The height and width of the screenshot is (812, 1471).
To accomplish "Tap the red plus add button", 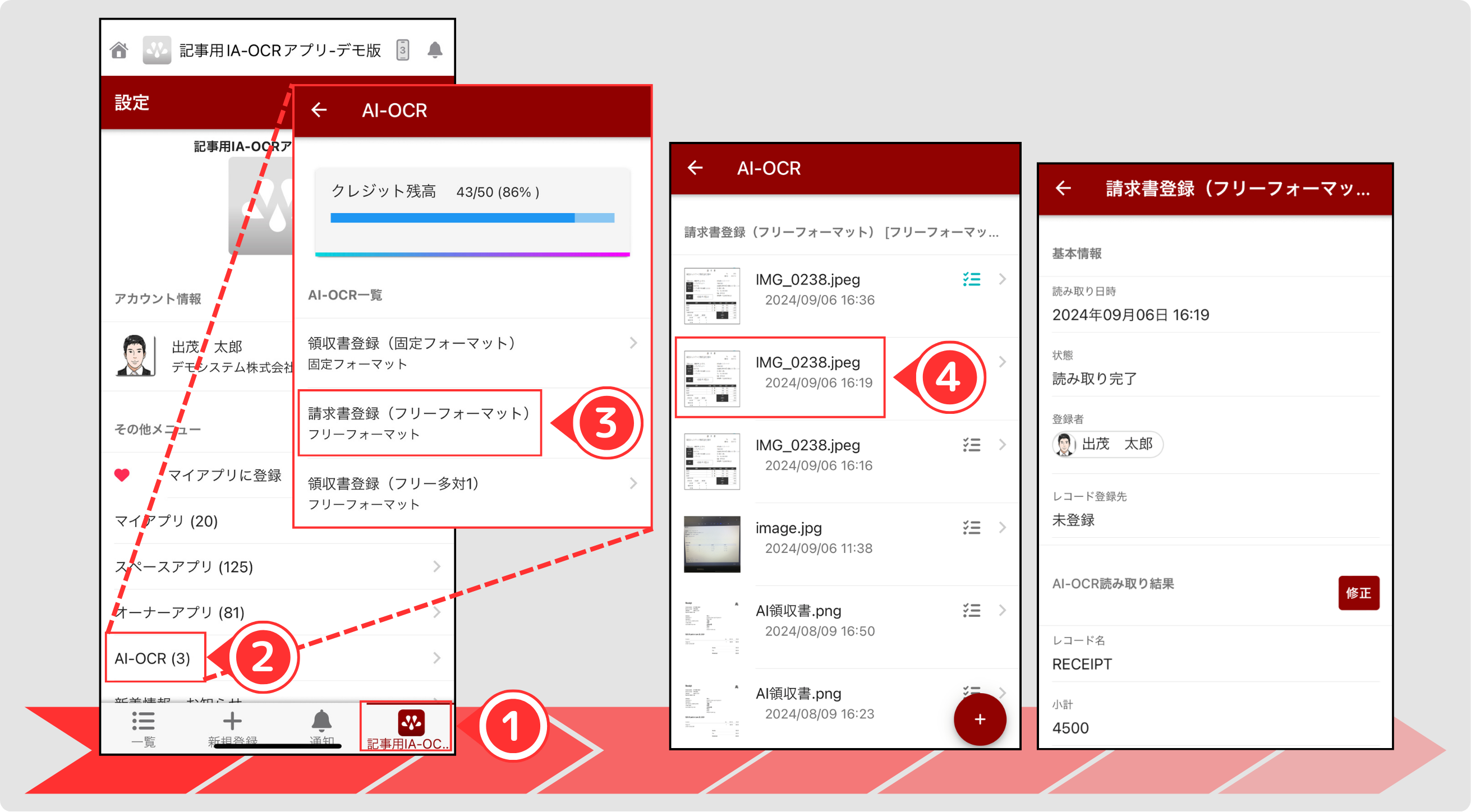I will (980, 719).
